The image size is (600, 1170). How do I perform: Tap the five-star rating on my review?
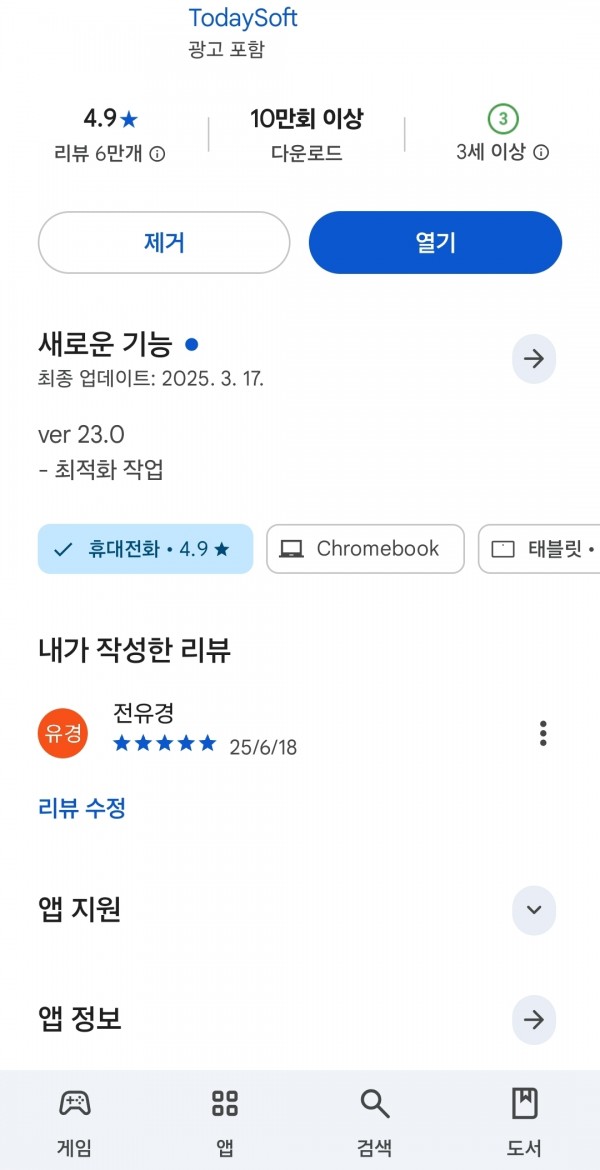pyautogui.click(x=165, y=743)
